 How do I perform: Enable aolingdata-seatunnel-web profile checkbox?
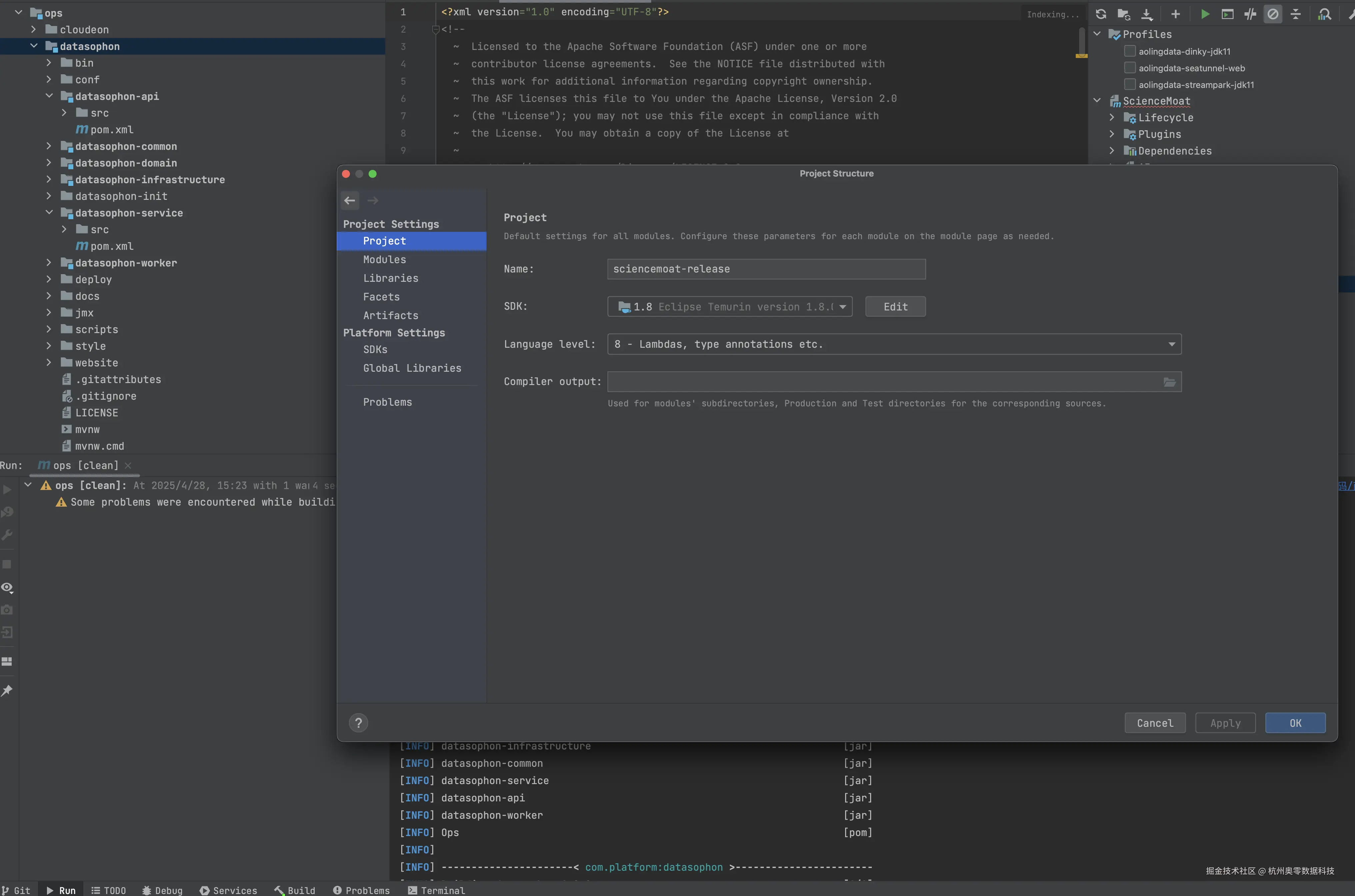pyautogui.click(x=1130, y=68)
